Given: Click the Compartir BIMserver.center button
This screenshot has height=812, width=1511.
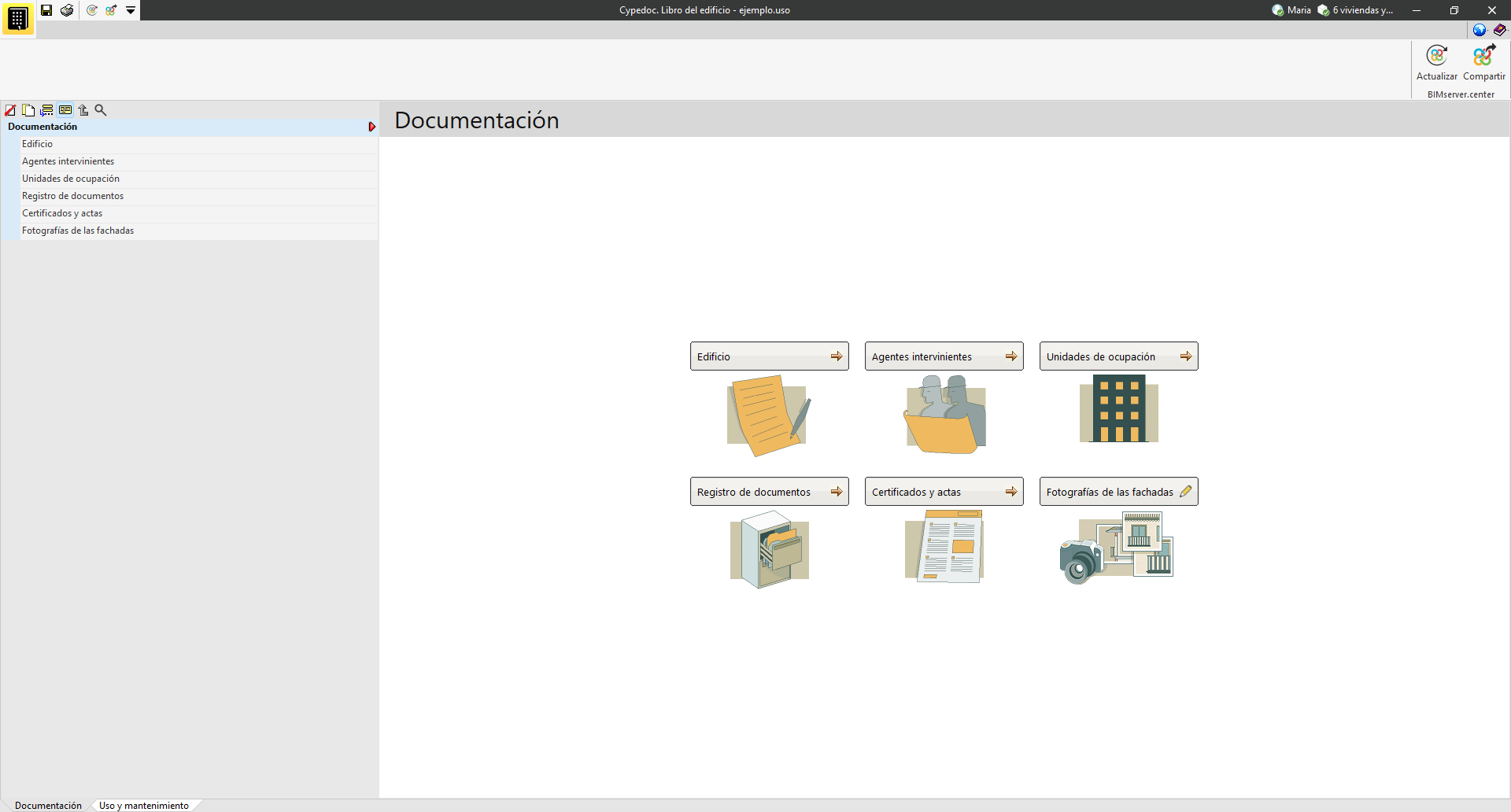Looking at the screenshot, I should click(1483, 63).
